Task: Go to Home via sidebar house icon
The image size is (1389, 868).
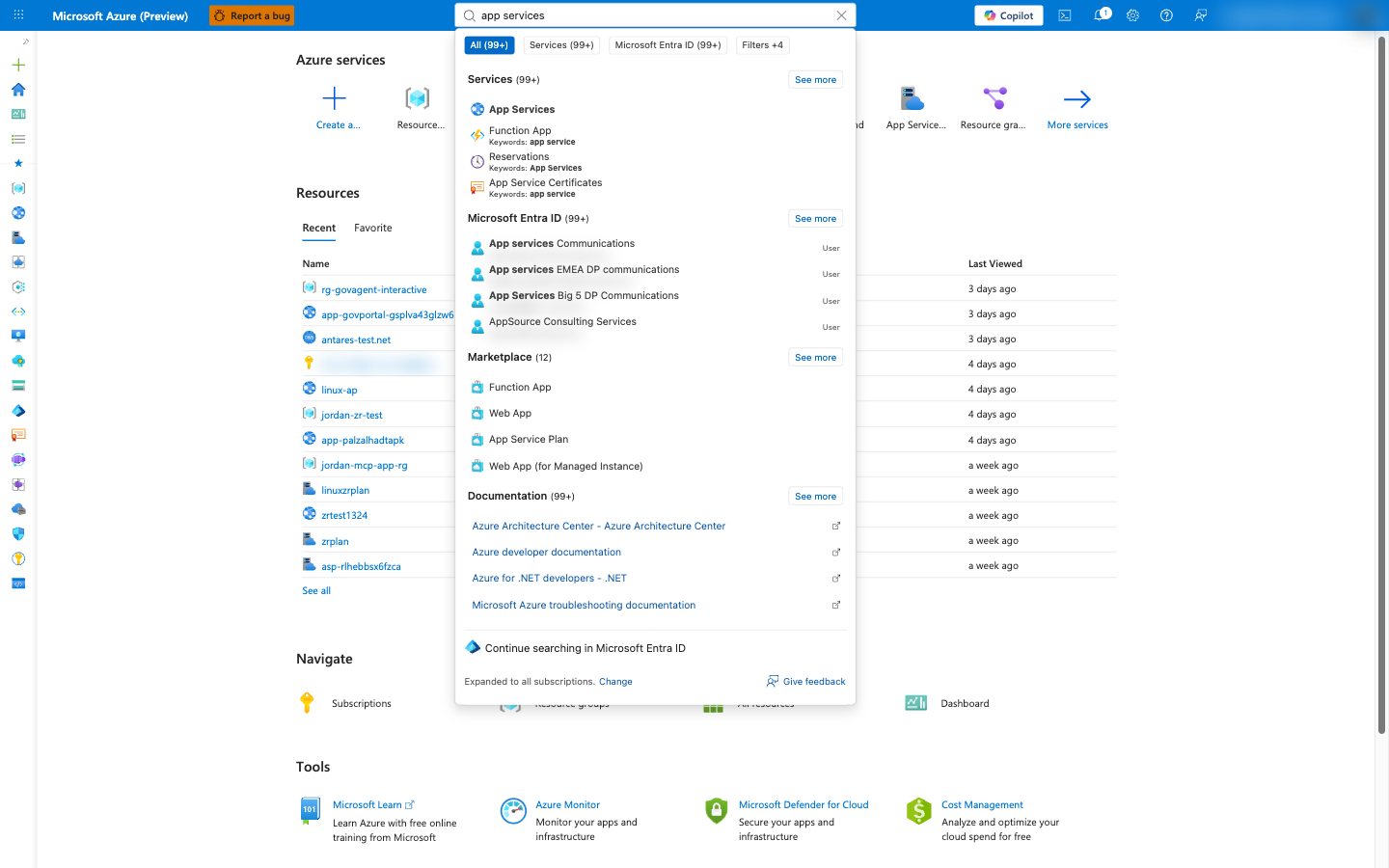Action: point(18,90)
